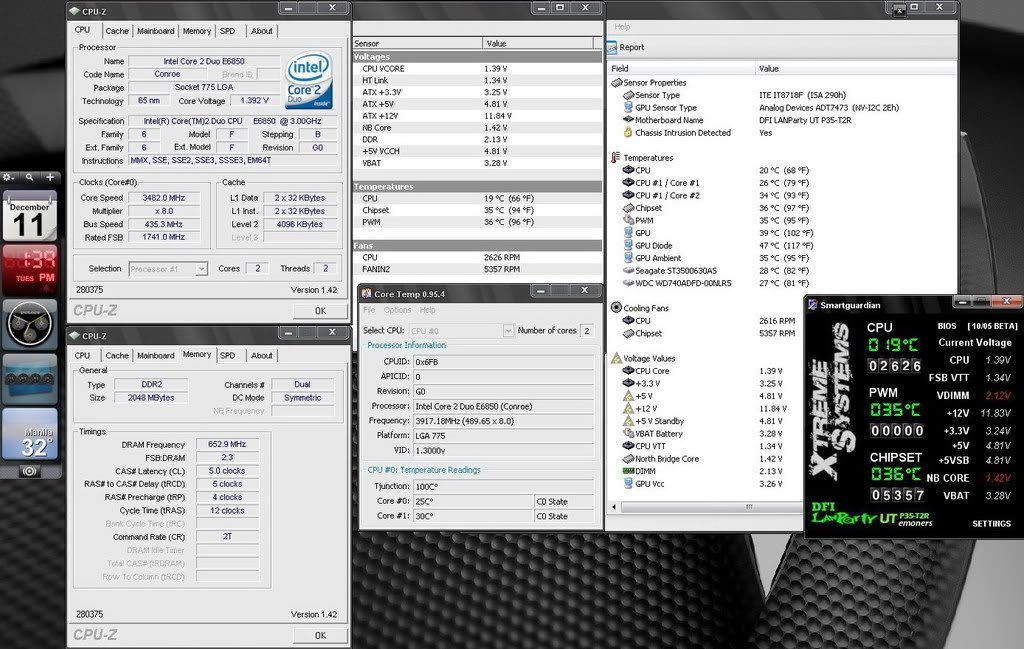Click the icon beside GPU Vcc
This screenshot has width=1024, height=649.
tap(628, 484)
